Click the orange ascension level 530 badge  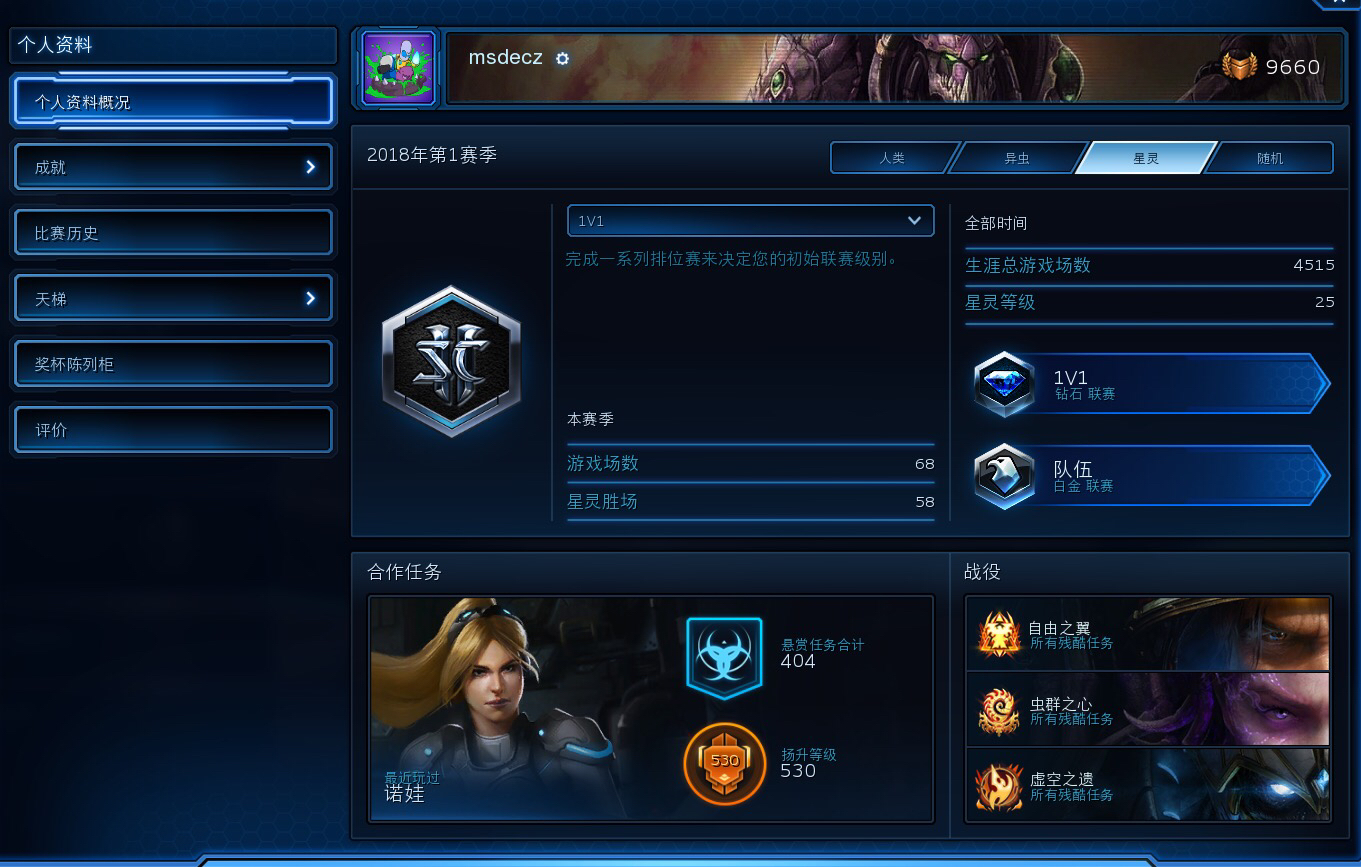(724, 763)
